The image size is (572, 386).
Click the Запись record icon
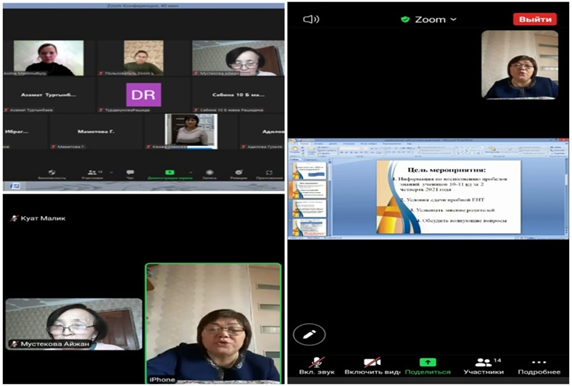209,172
